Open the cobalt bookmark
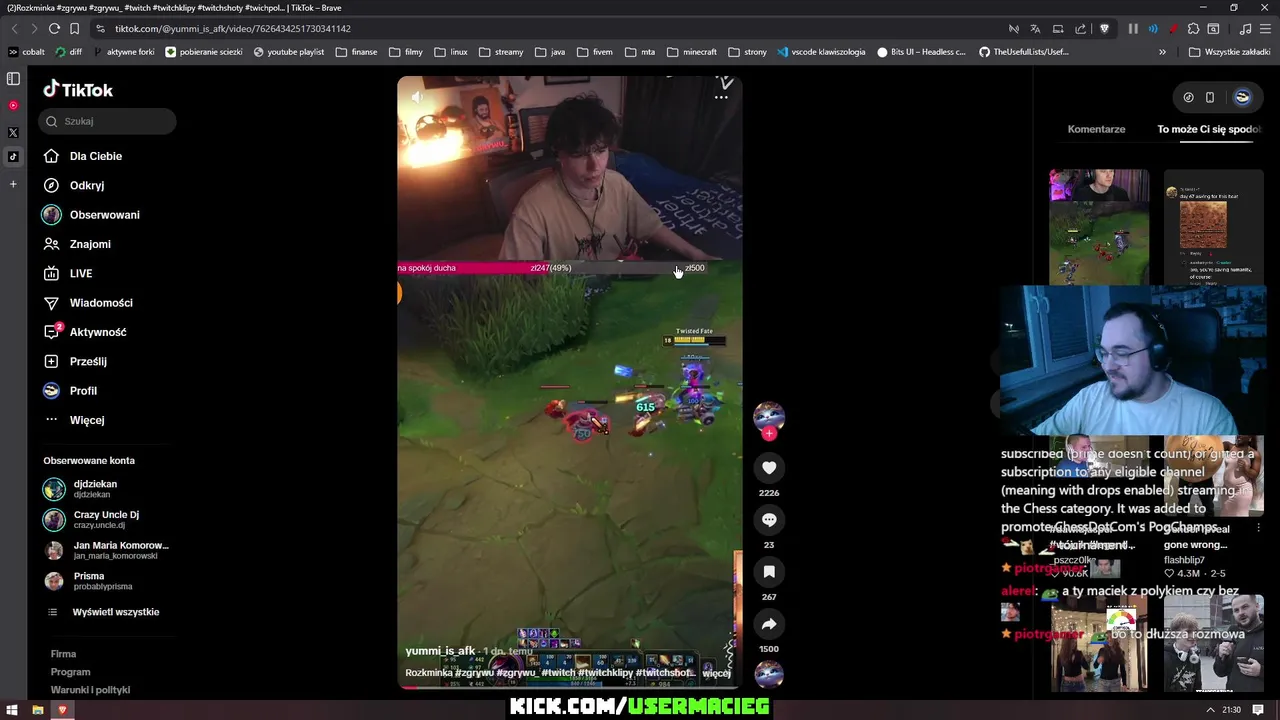The width and height of the screenshot is (1280, 720). pyautogui.click(x=26, y=52)
